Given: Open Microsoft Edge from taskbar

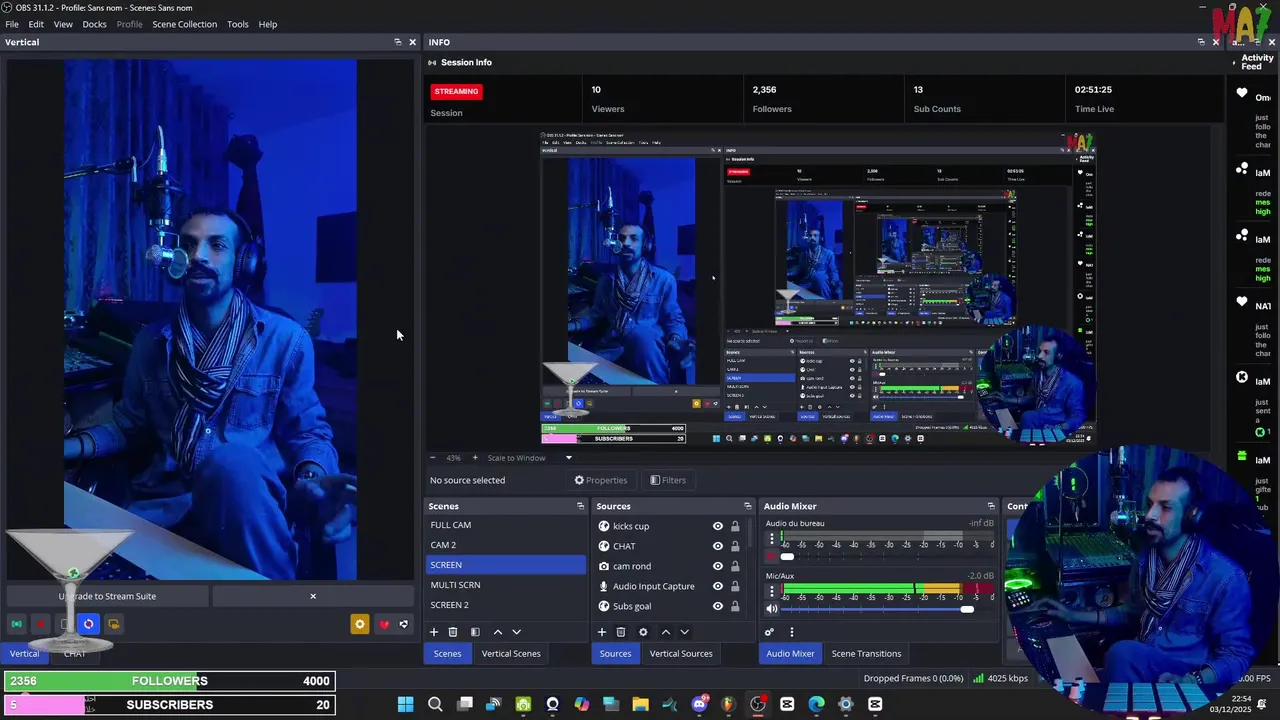Looking at the screenshot, I should (x=816, y=704).
